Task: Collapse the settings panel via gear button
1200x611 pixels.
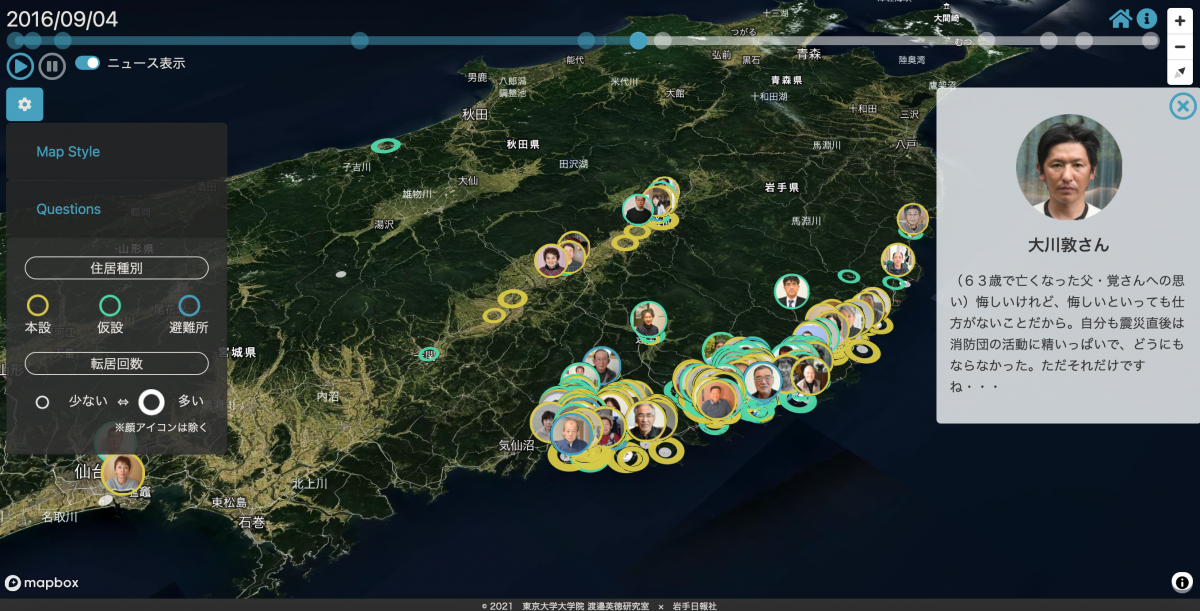Action: coord(25,104)
